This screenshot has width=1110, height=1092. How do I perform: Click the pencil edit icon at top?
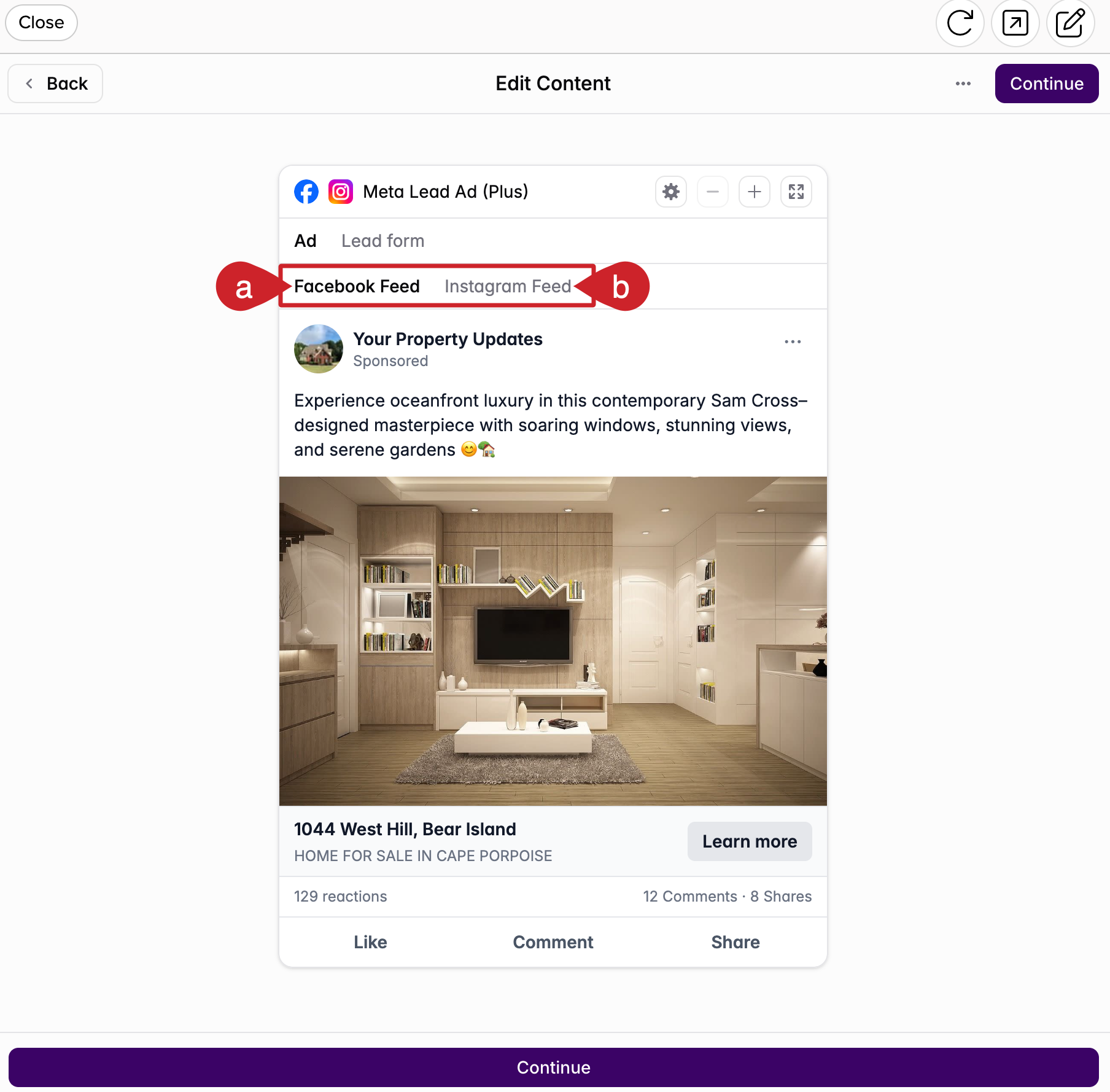[1070, 23]
